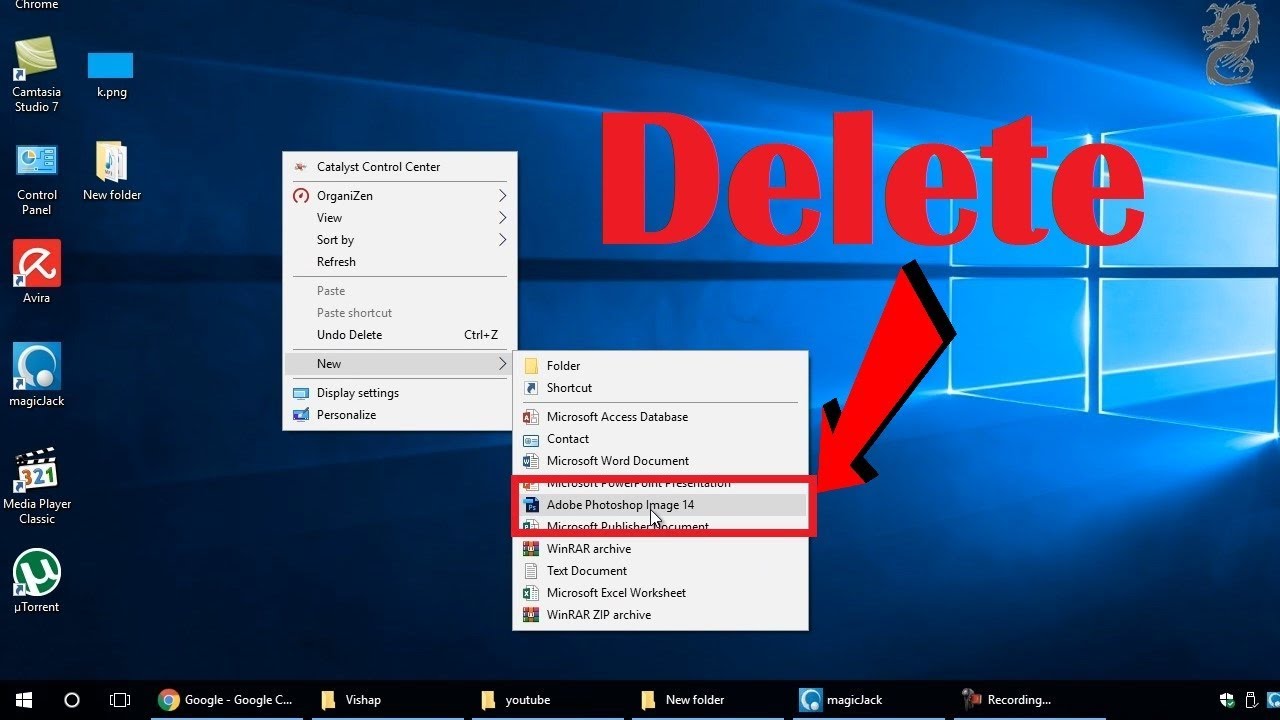Create a new Folder from submenu
The width and height of the screenshot is (1280, 720).
pyautogui.click(x=660, y=366)
